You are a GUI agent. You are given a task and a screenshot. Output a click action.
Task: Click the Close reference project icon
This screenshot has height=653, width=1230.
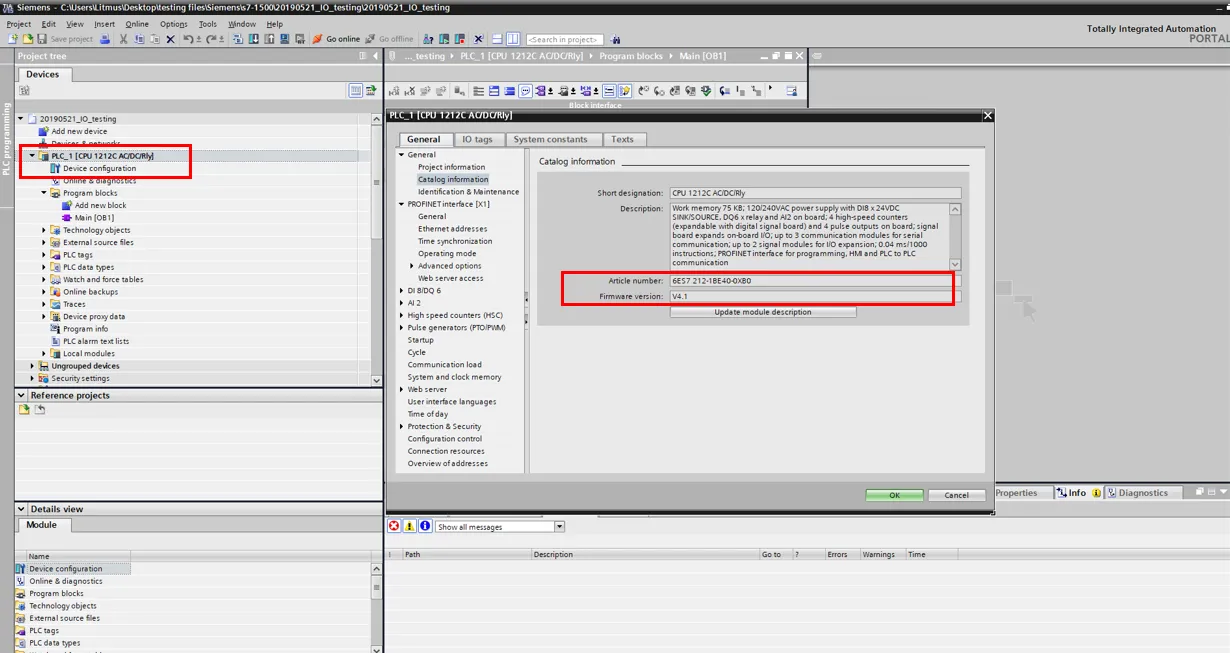(x=40, y=410)
